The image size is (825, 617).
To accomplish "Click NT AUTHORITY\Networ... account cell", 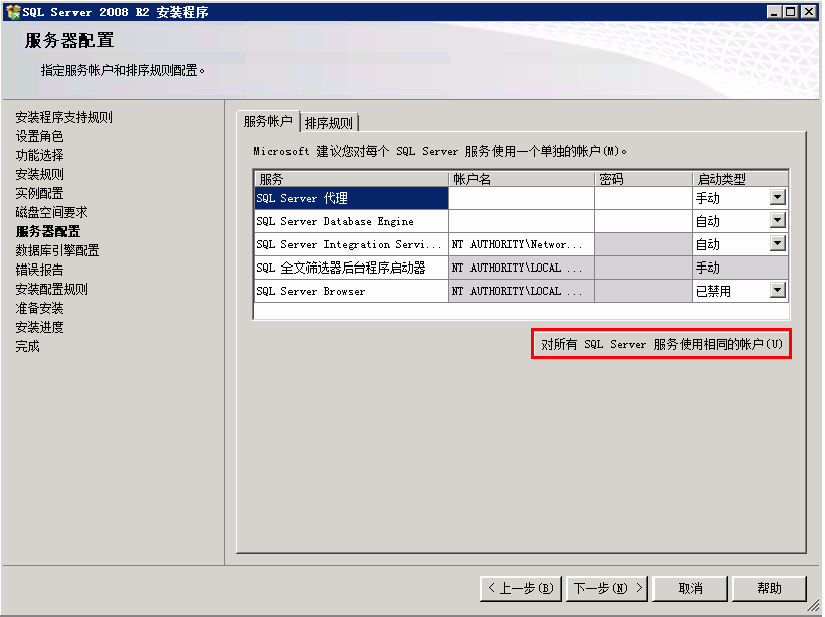I will point(521,245).
